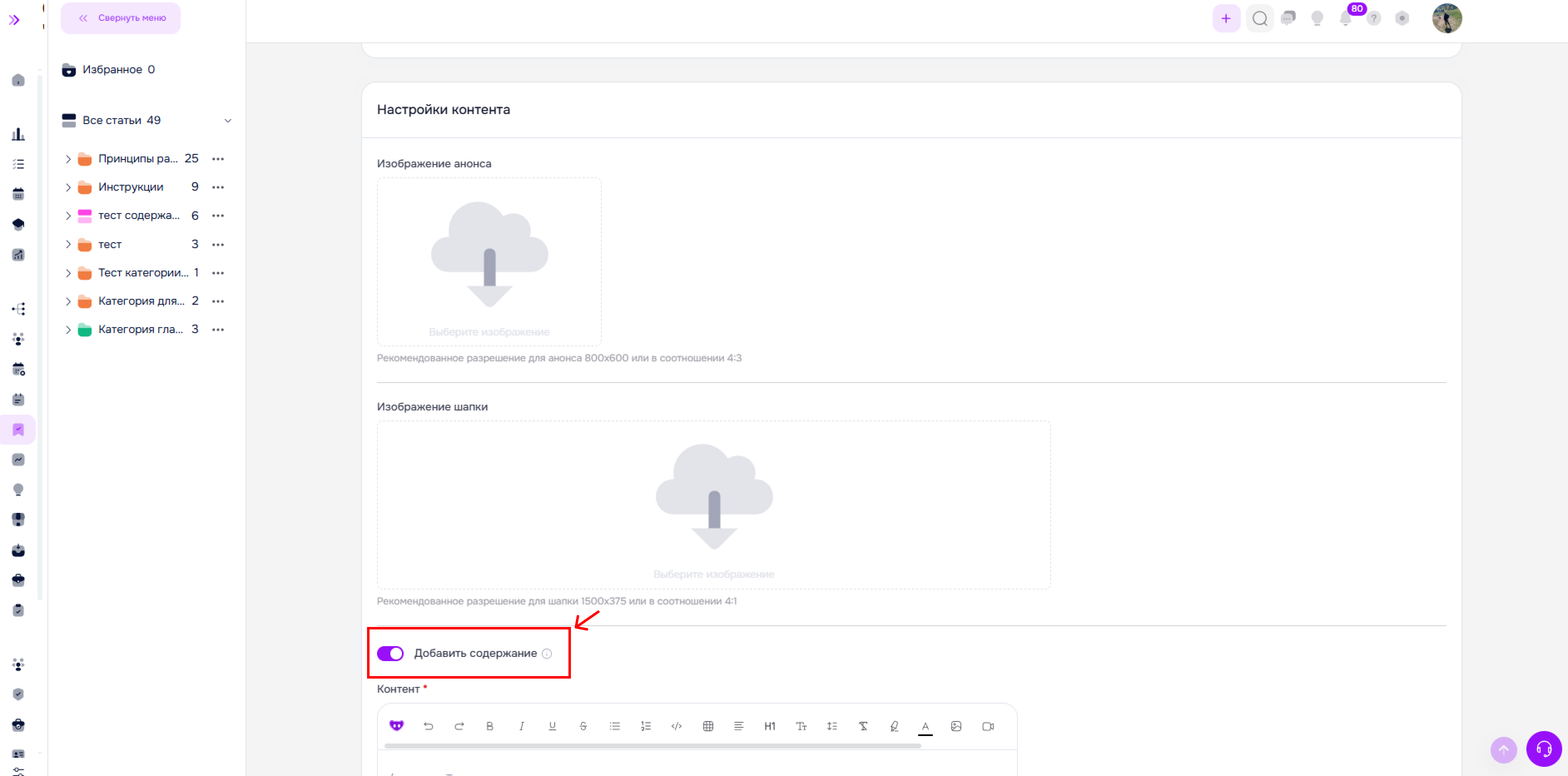Choose an image for 'Изображение анонса'

489,262
